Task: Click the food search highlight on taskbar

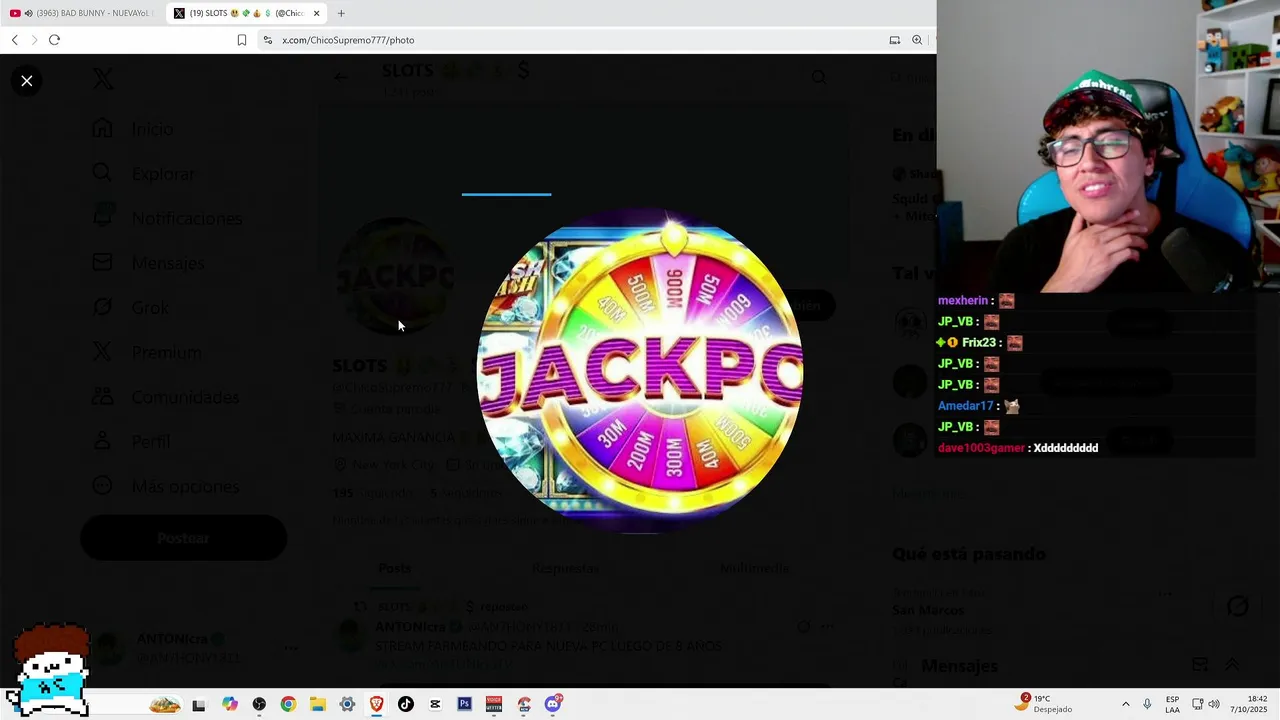Action: 164,705
